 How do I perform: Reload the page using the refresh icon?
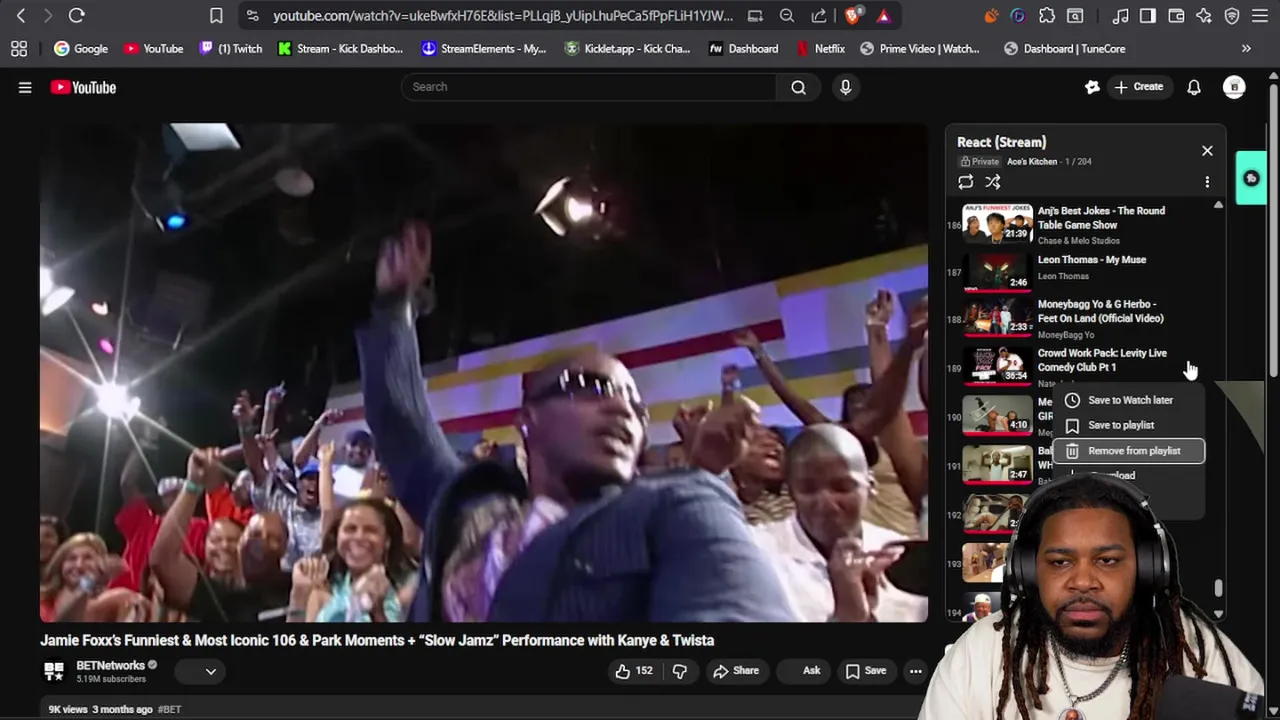point(76,16)
